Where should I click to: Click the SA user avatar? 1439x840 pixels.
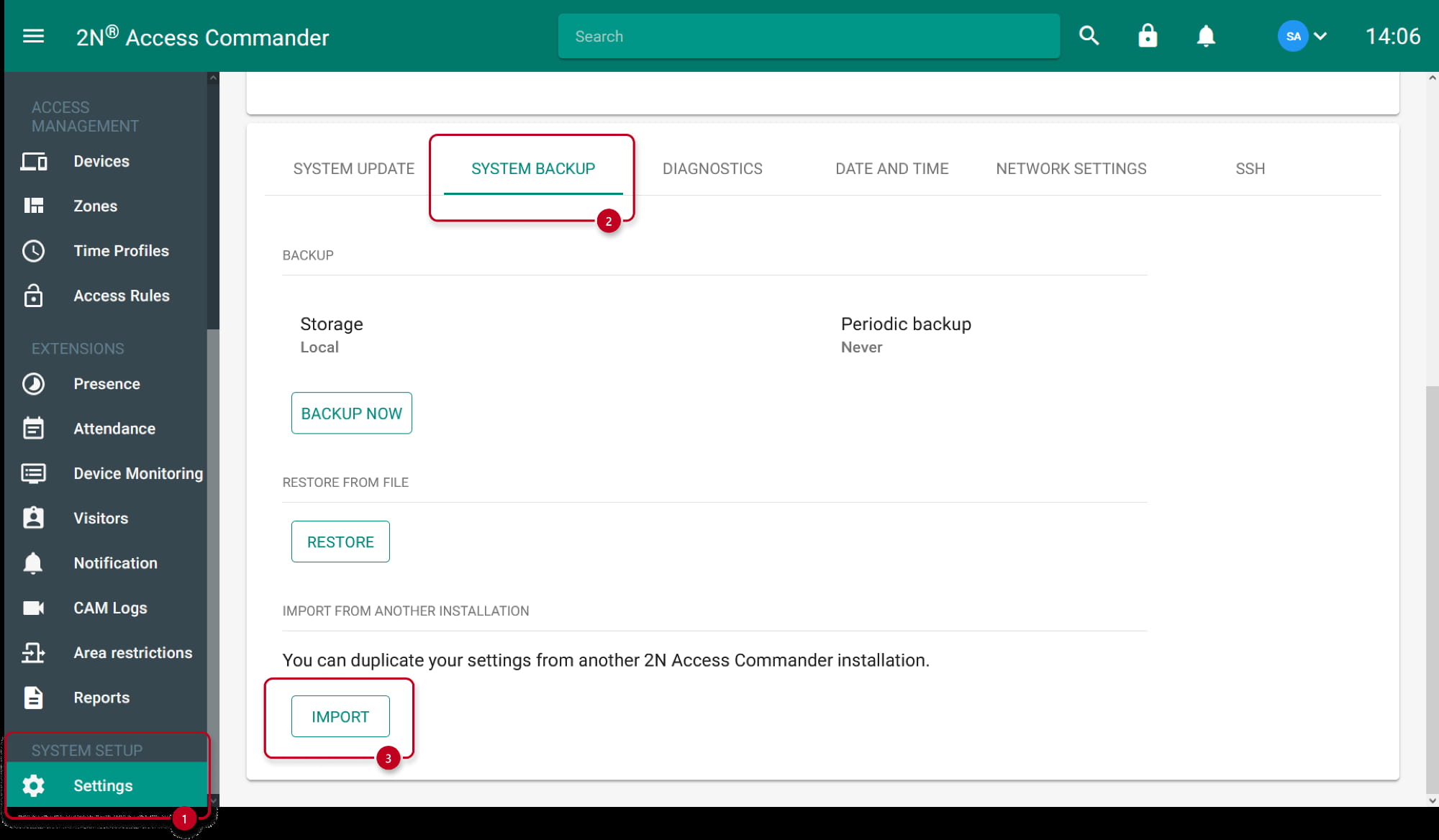coord(1293,36)
